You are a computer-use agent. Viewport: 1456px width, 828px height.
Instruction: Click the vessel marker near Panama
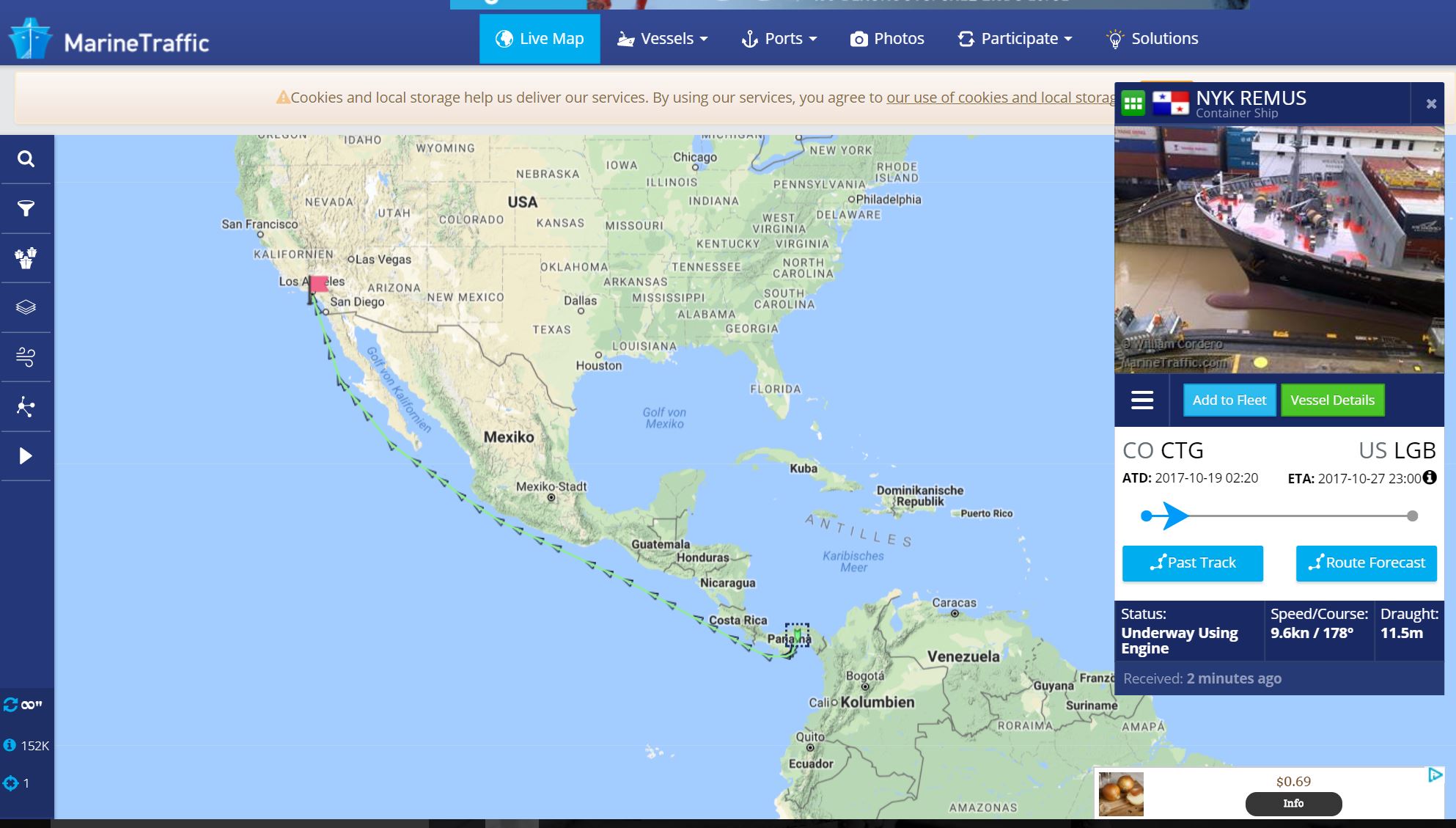point(797,634)
